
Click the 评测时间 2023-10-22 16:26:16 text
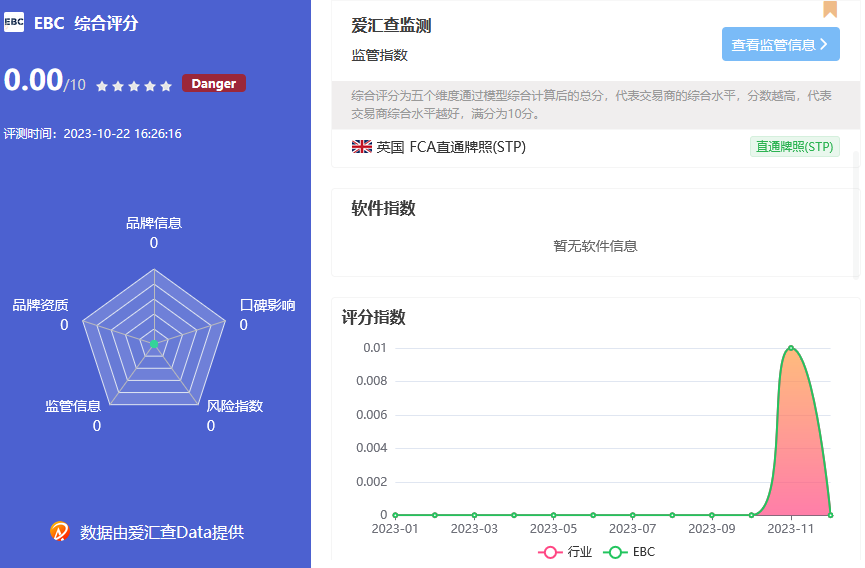tap(93, 133)
